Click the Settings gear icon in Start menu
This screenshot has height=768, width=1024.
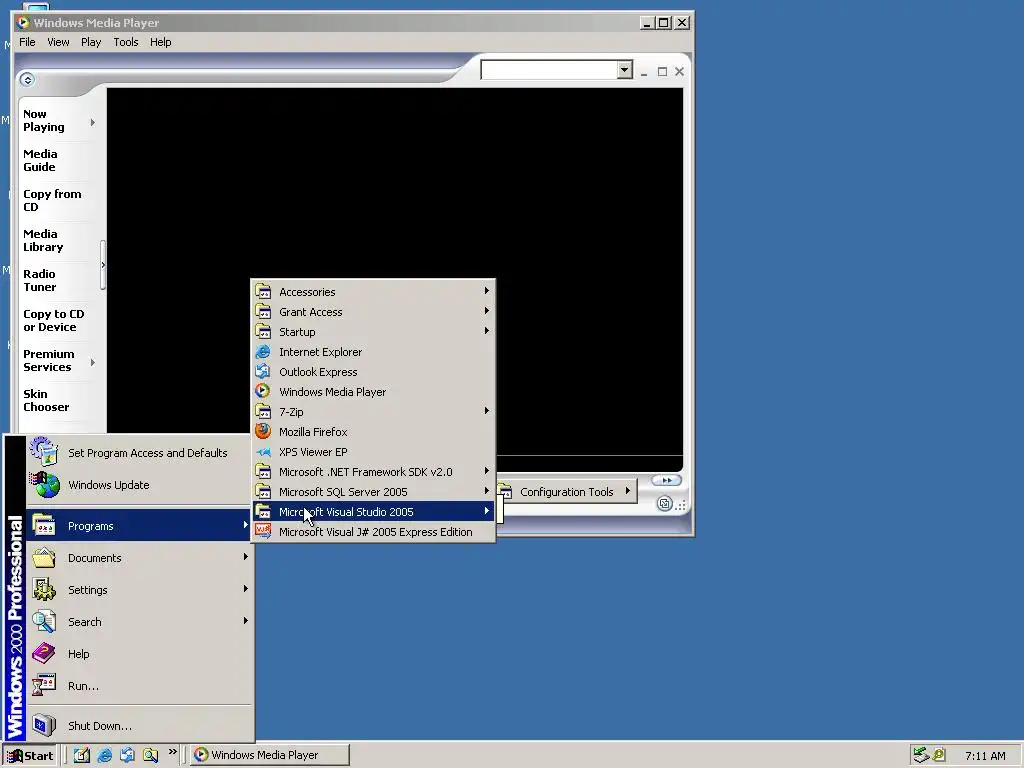point(44,589)
